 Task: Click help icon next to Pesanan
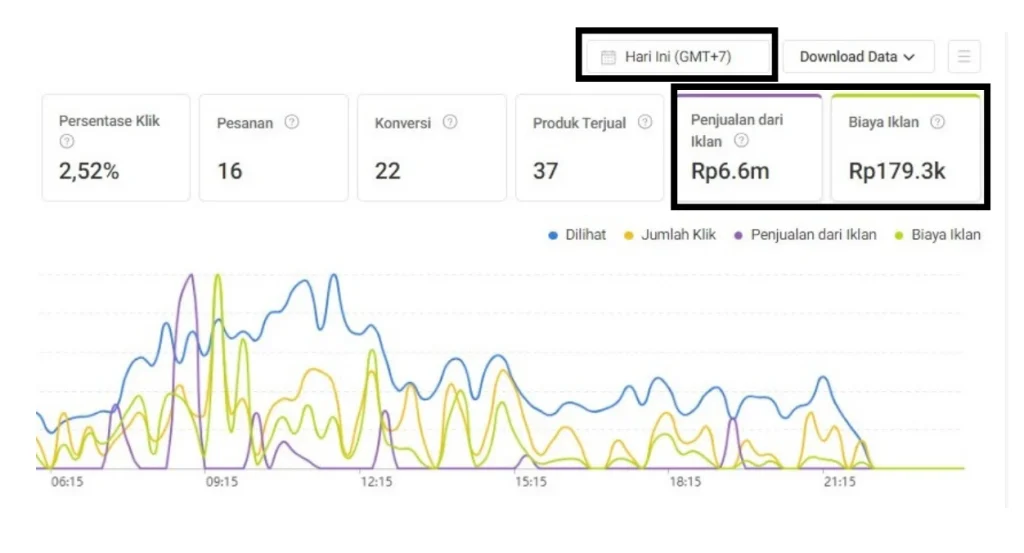(291, 122)
